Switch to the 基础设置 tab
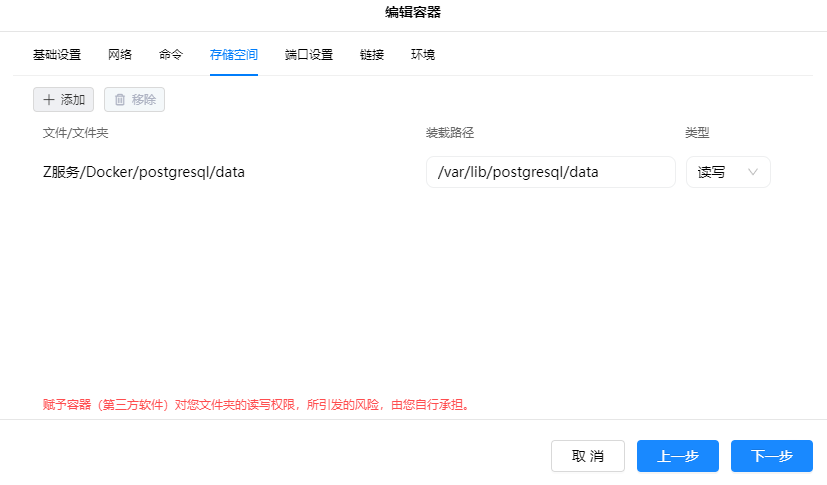827x485 pixels. tap(57, 55)
